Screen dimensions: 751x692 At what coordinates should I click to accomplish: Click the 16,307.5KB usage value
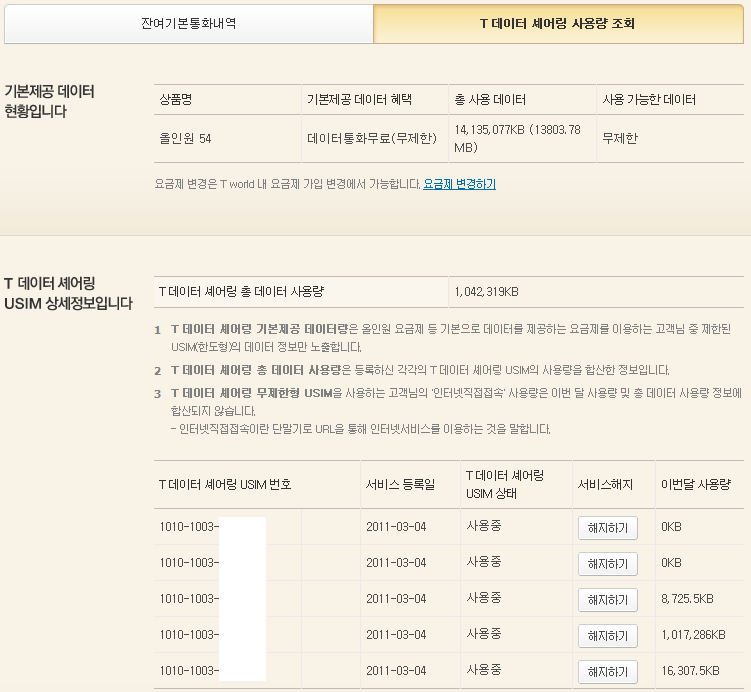point(691,671)
